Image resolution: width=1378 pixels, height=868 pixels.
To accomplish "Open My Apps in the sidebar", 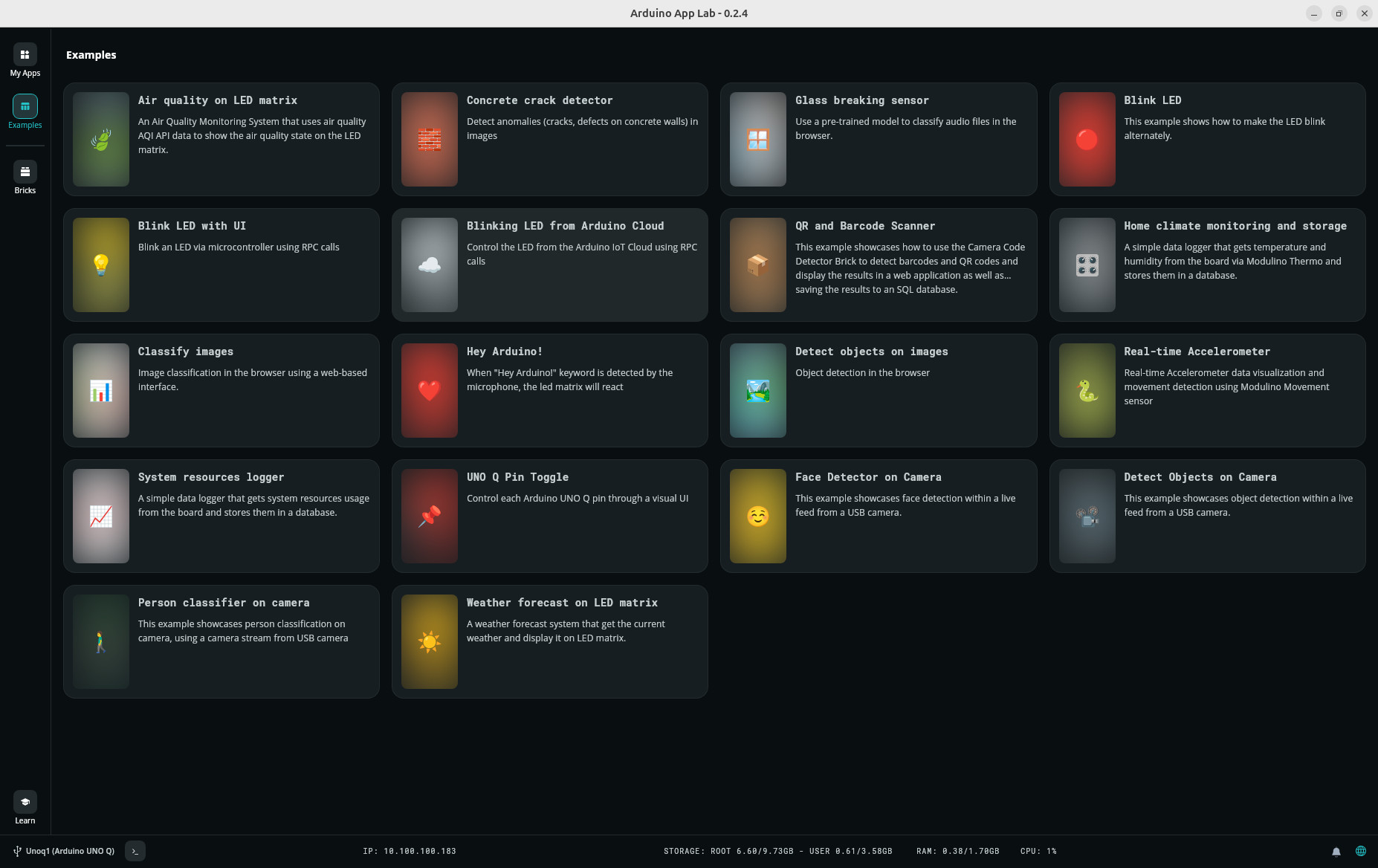I will pyautogui.click(x=25, y=60).
